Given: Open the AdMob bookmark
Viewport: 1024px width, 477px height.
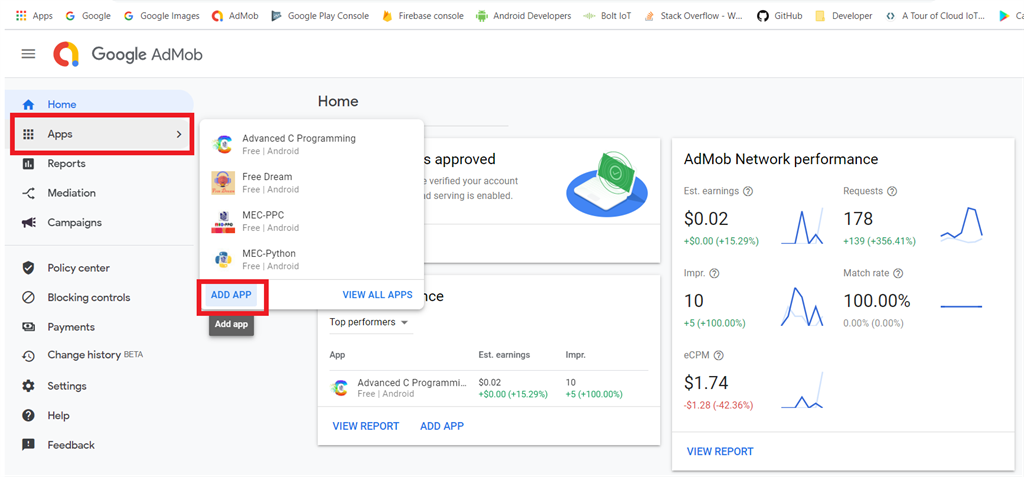Looking at the screenshot, I should (x=233, y=16).
